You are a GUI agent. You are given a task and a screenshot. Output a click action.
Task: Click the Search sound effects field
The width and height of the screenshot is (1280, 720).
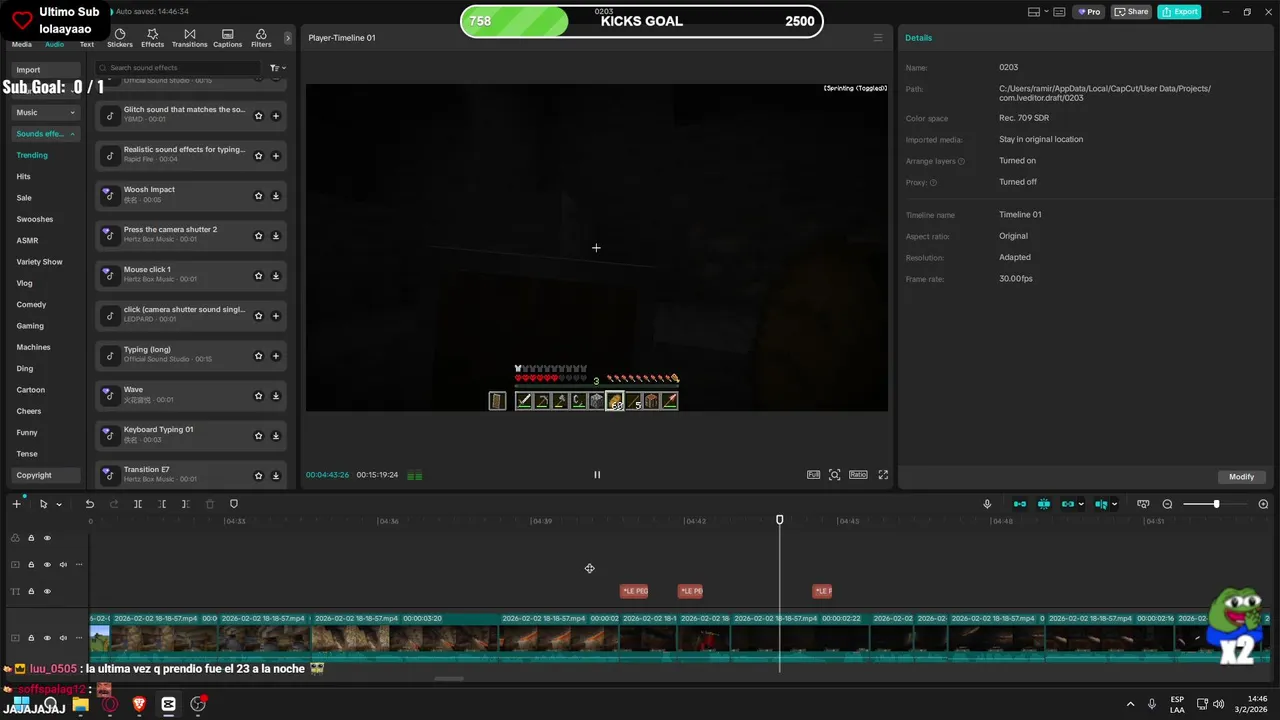click(x=177, y=68)
